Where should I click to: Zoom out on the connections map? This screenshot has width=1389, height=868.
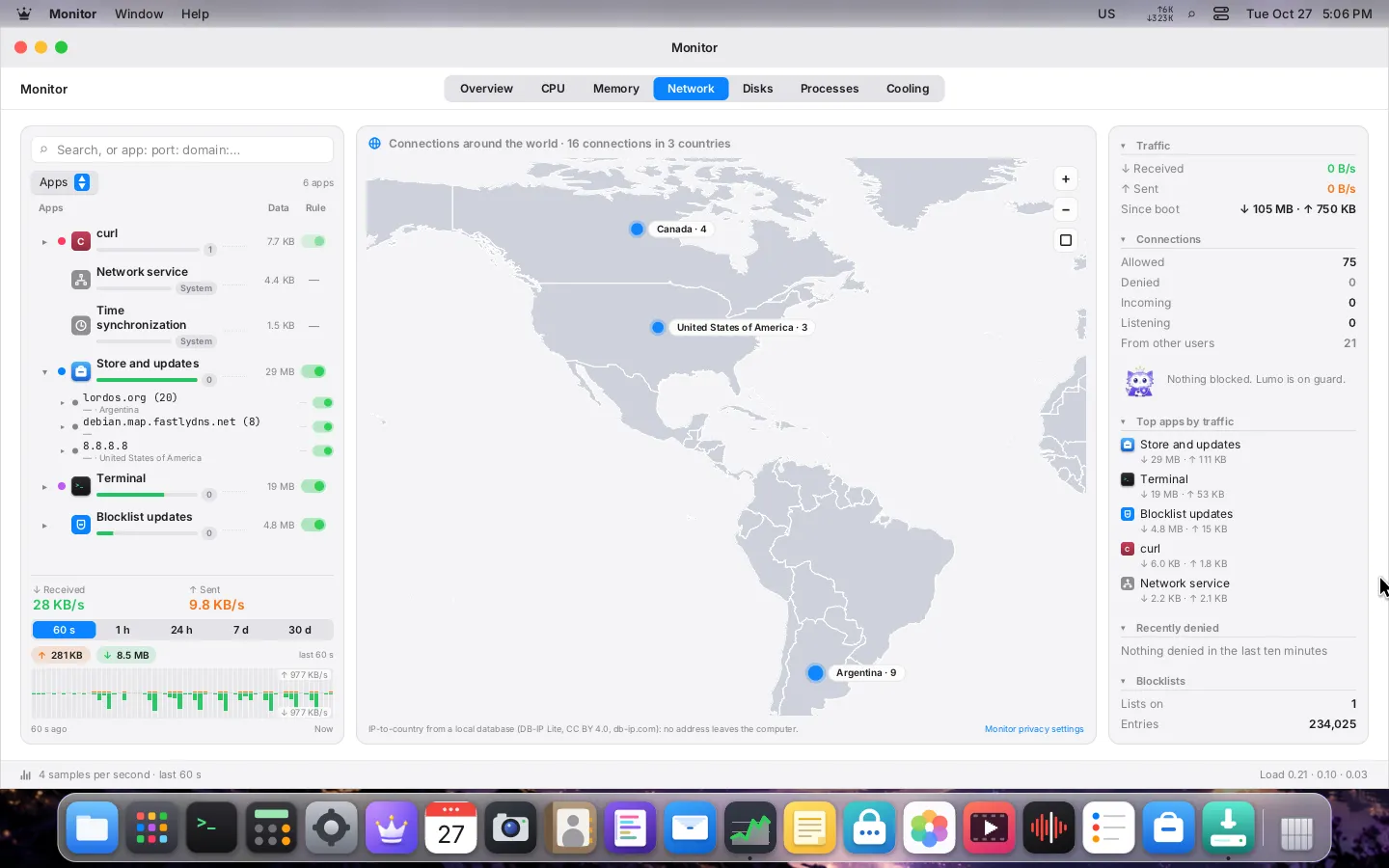click(1066, 209)
